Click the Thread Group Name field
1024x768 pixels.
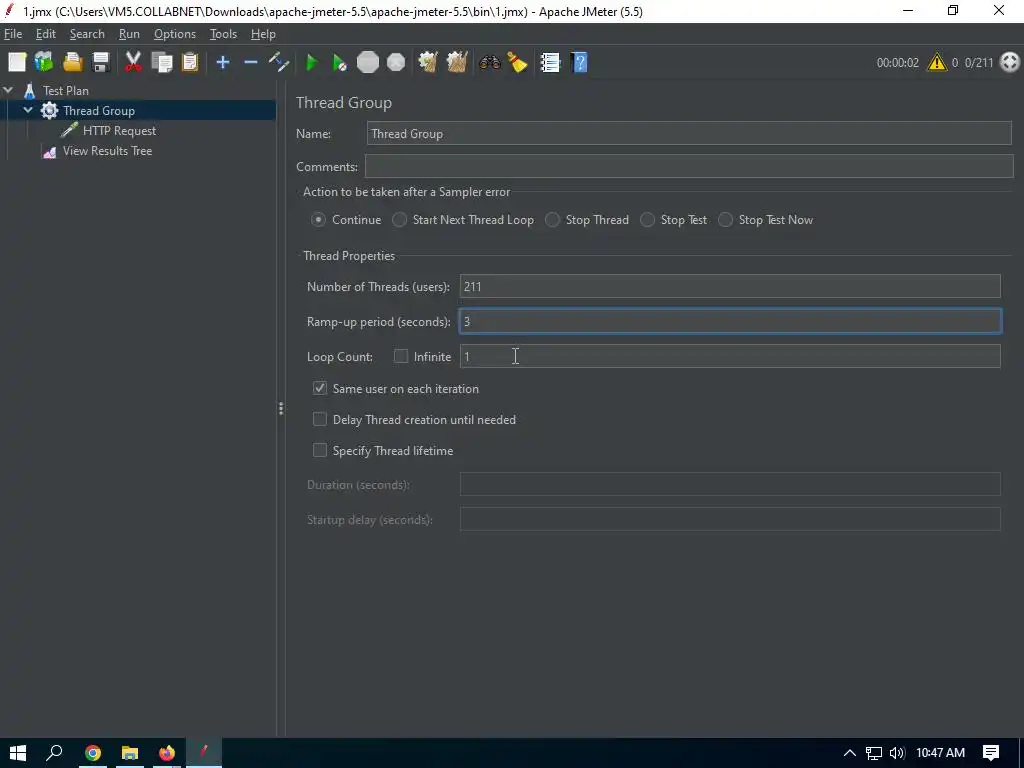point(689,133)
